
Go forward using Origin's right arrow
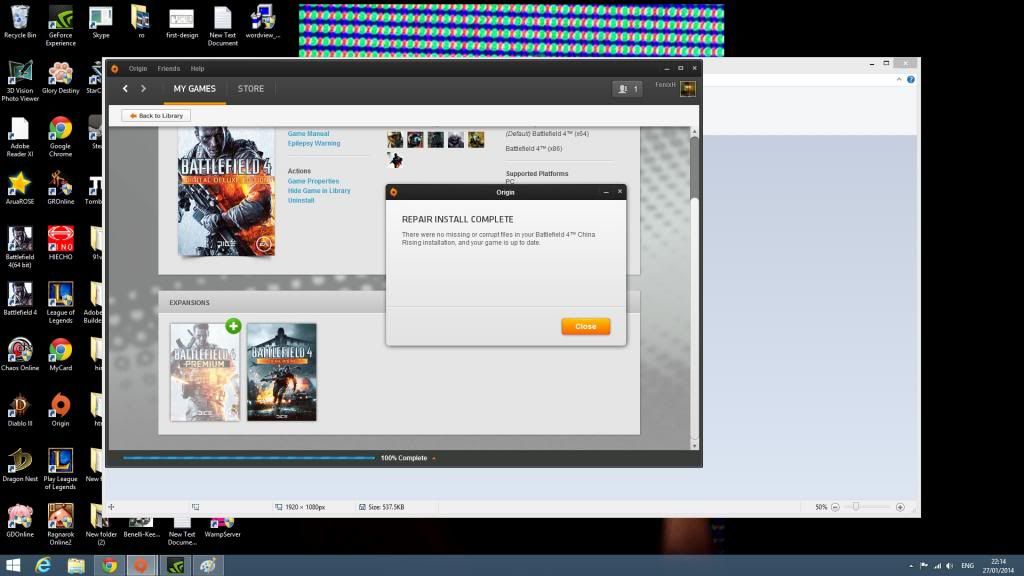point(144,89)
